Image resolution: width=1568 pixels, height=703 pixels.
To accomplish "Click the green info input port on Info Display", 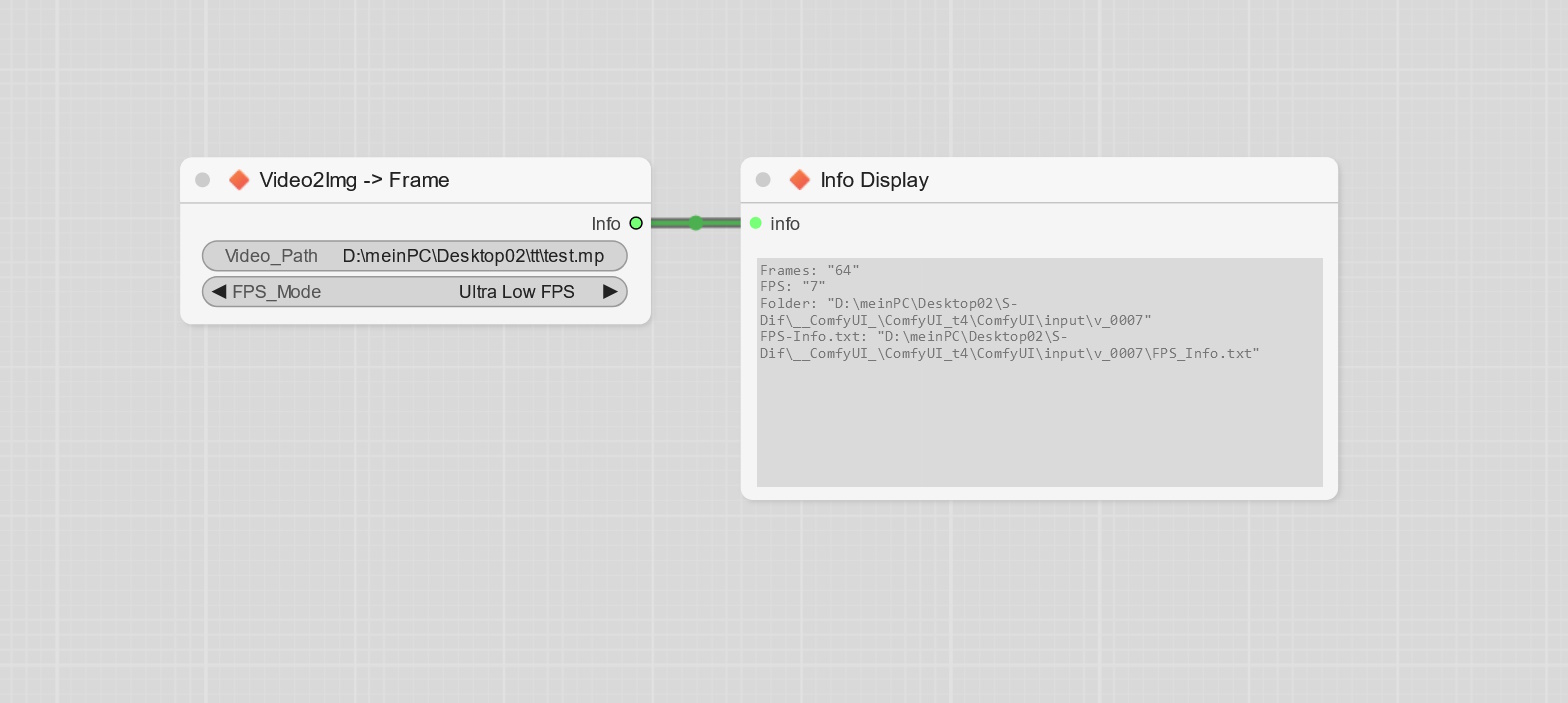I will [x=756, y=223].
